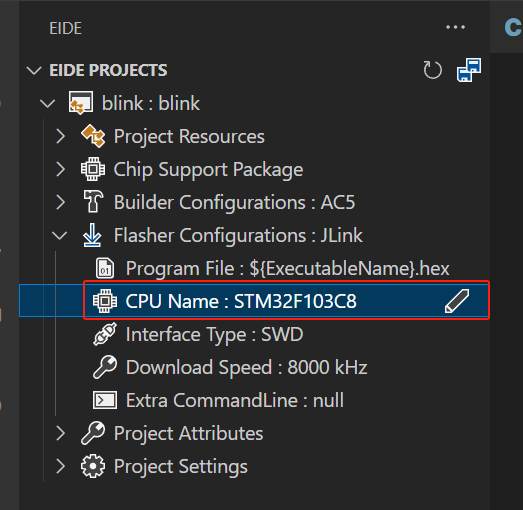Screen dimensions: 523x510
Task: Click the Chip Support Package chip icon
Action: coord(93,169)
